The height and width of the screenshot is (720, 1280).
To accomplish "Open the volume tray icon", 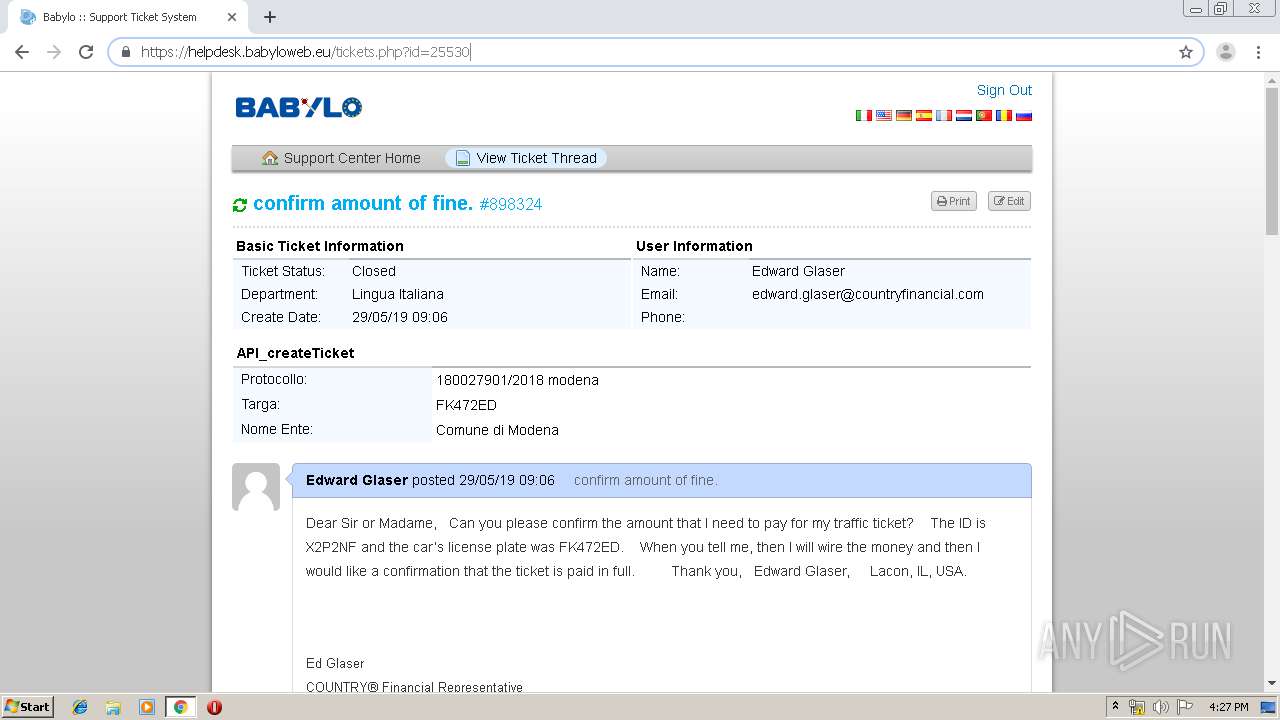I will click(1161, 707).
